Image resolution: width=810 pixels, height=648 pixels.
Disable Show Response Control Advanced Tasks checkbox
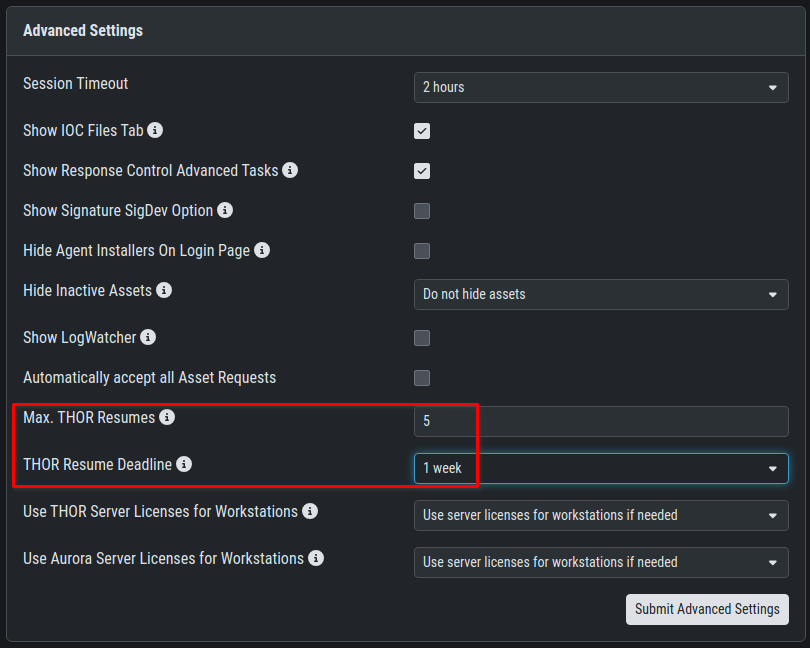422,171
